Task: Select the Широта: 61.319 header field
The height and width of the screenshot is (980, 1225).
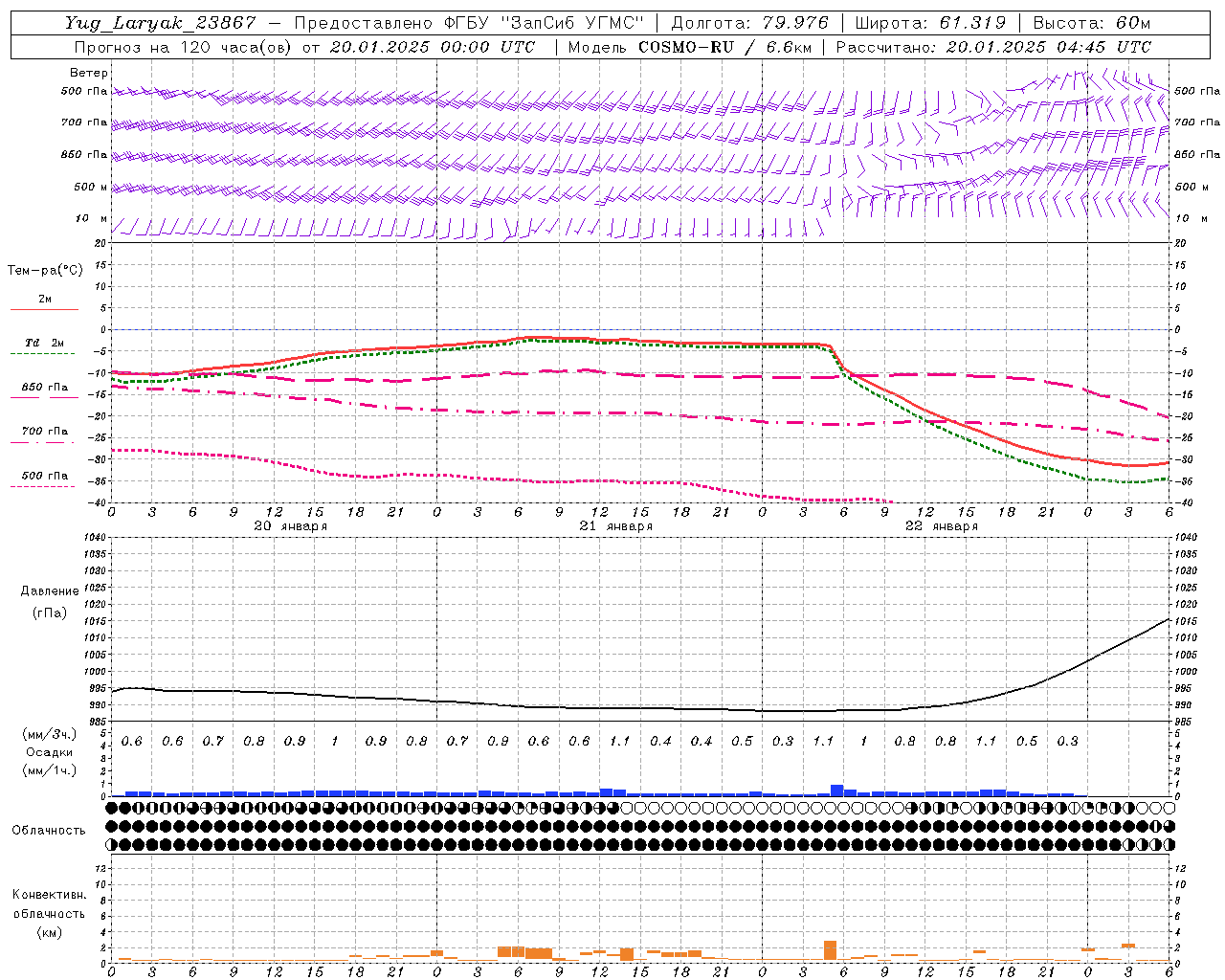Action: (x=930, y=23)
